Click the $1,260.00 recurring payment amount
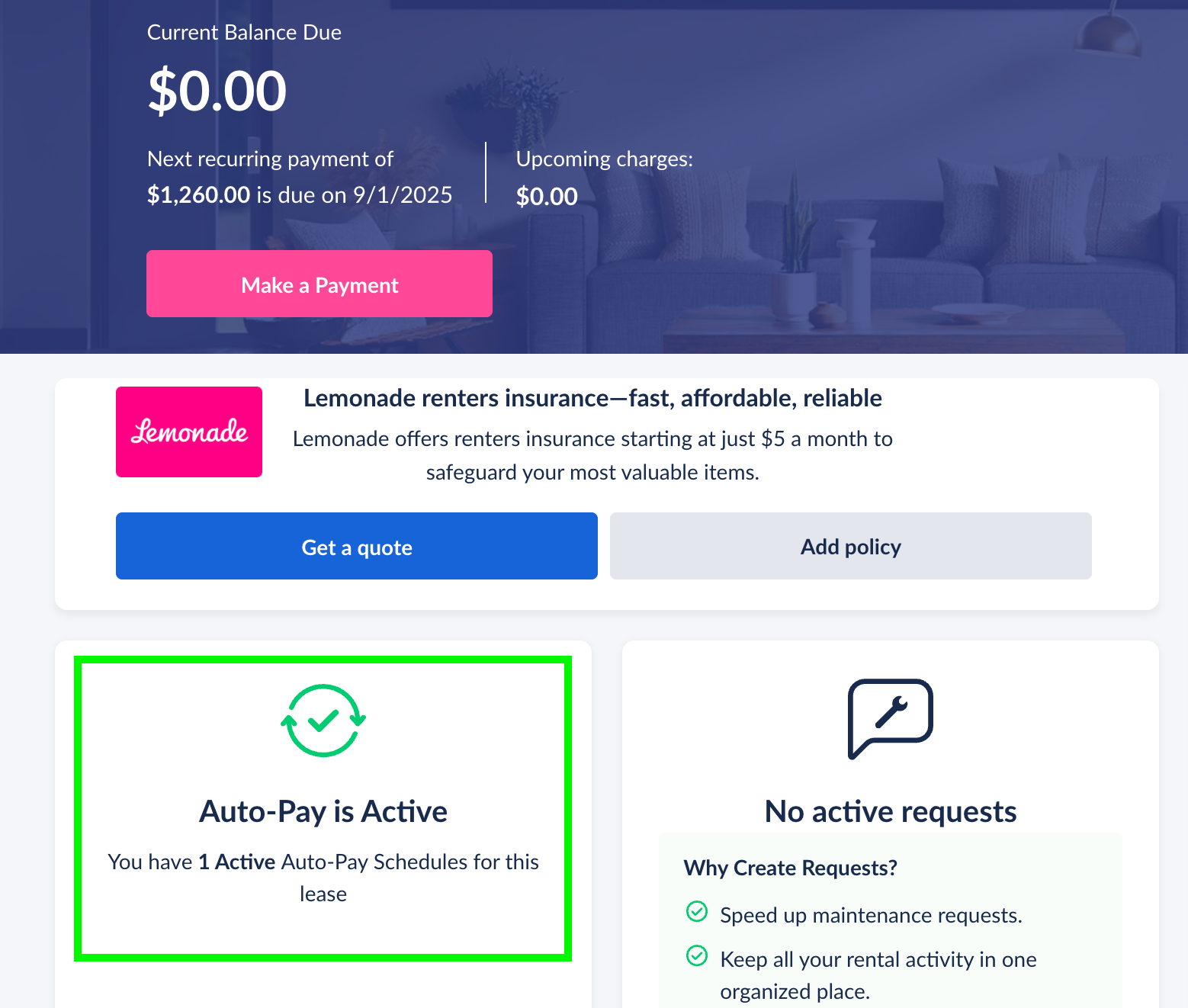Viewport: 1188px width, 1008px height. 198,194
